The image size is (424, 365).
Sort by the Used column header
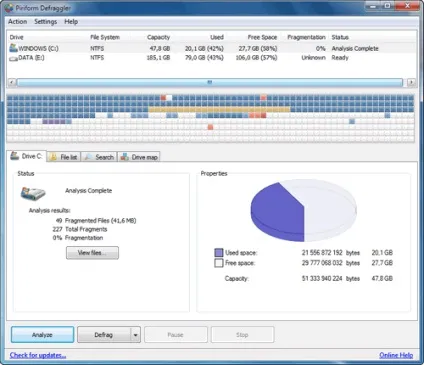click(217, 37)
